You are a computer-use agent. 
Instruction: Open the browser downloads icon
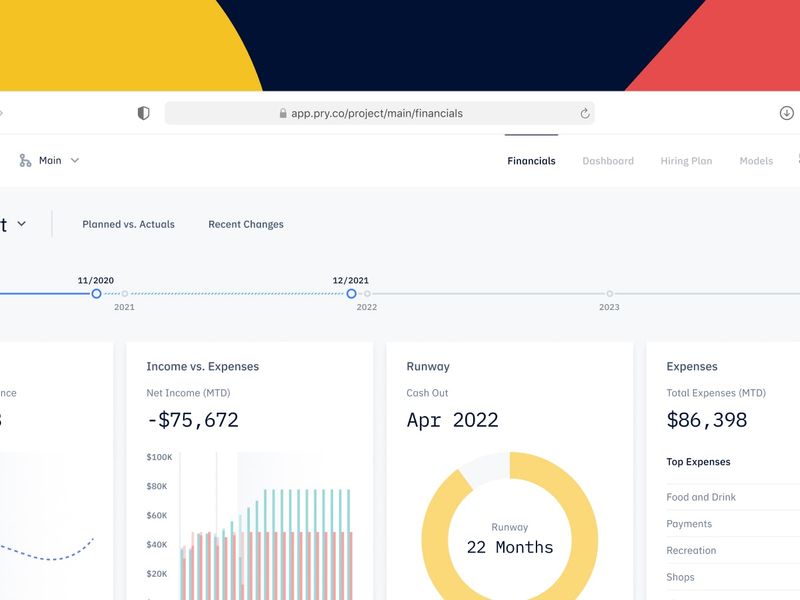tap(786, 113)
